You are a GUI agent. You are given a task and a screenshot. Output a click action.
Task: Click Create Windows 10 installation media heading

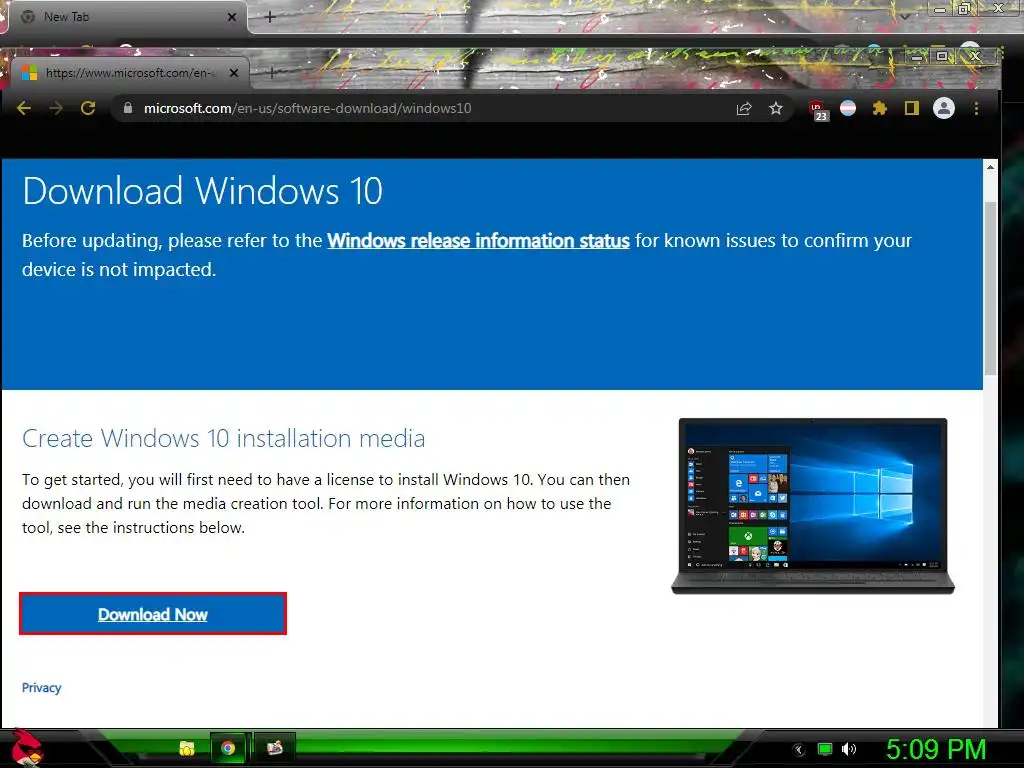[223, 438]
